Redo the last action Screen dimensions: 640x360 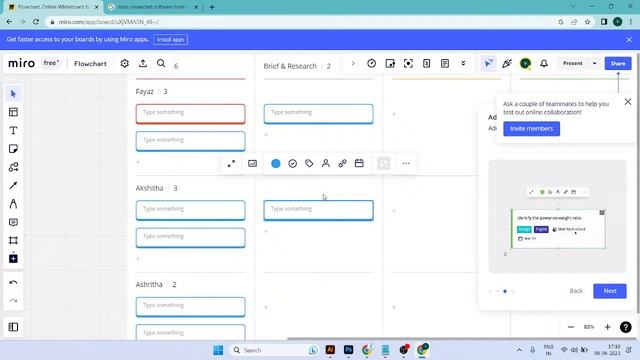[13, 301]
